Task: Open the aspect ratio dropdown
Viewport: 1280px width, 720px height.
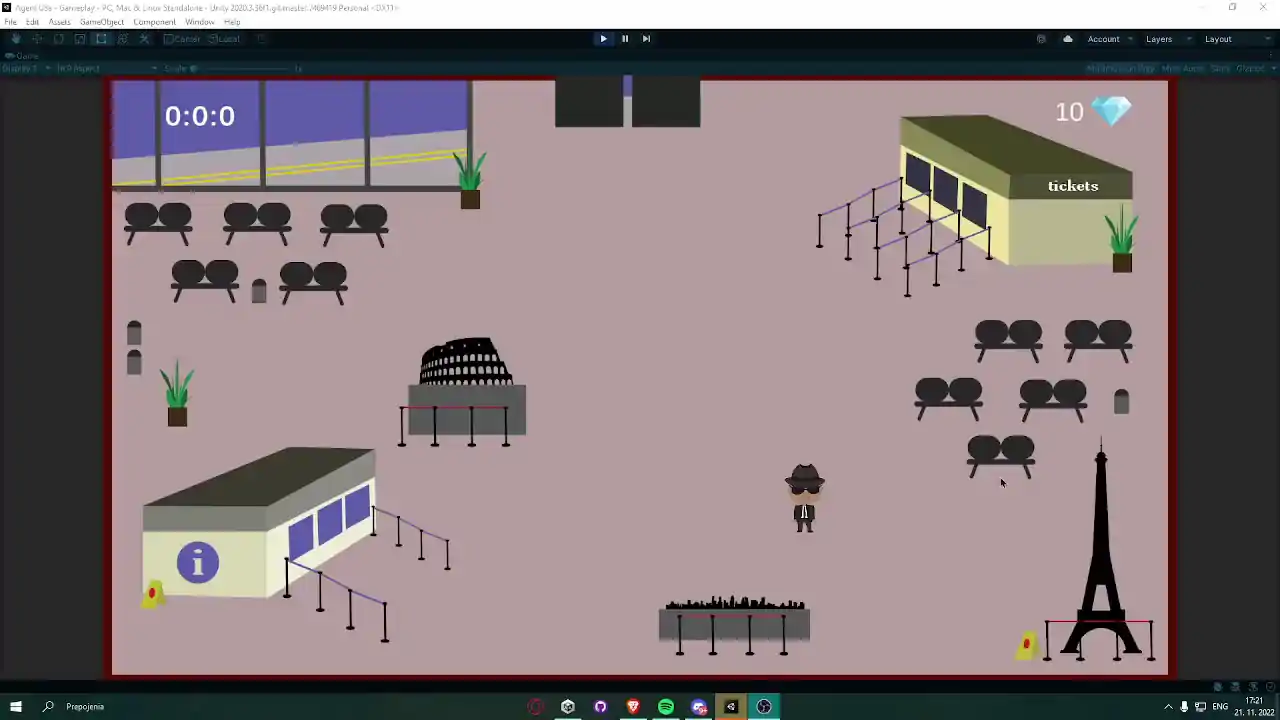Action: pos(105,69)
